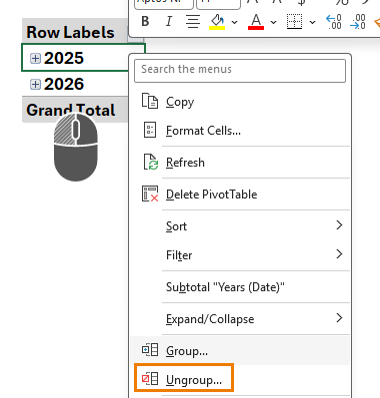380x398 pixels.
Task: Click Decrease Decimal icon
Action: click(x=358, y=22)
